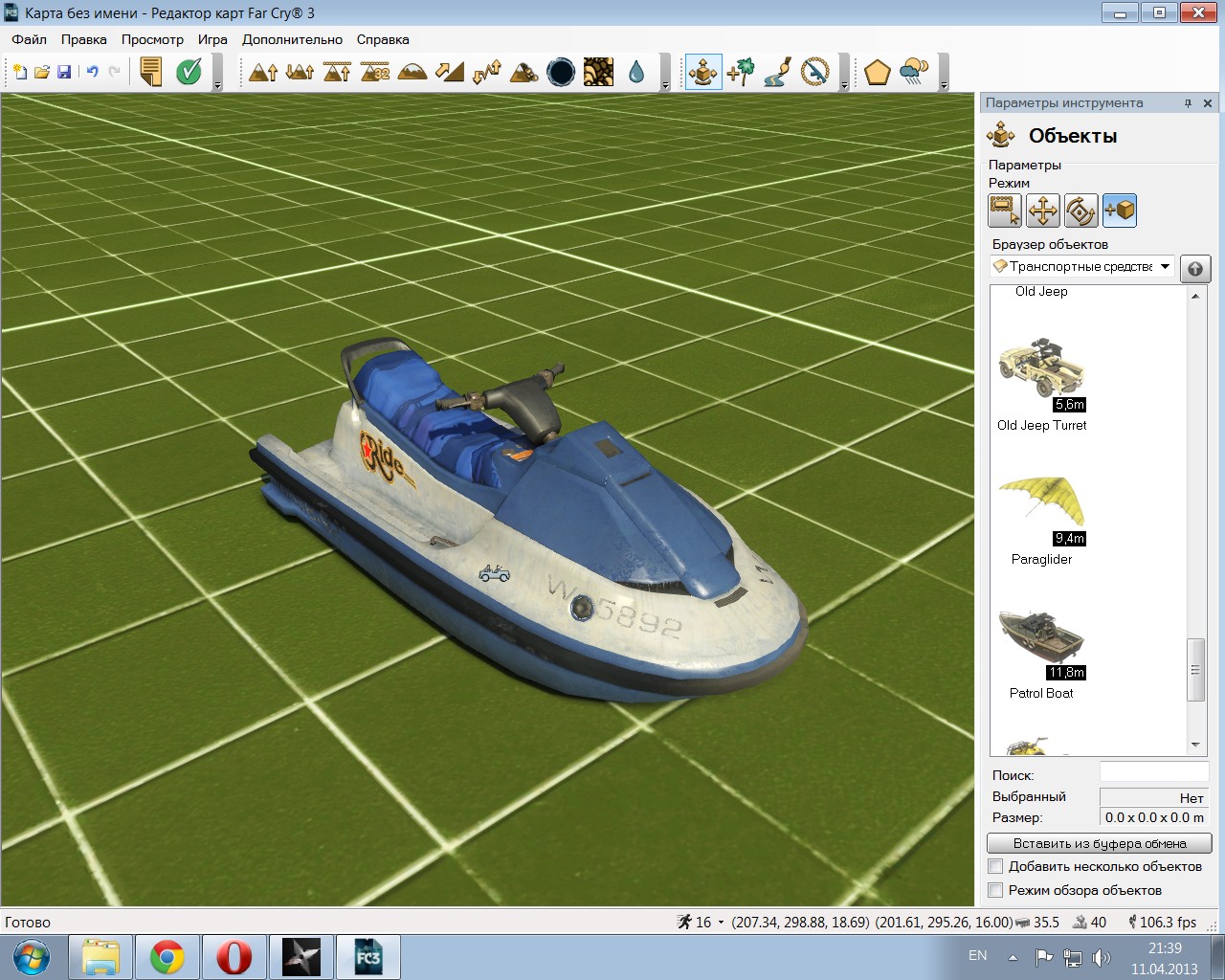Select the pentagon playable zone tool
Screen dimensions: 1225x980
[x=878, y=72]
